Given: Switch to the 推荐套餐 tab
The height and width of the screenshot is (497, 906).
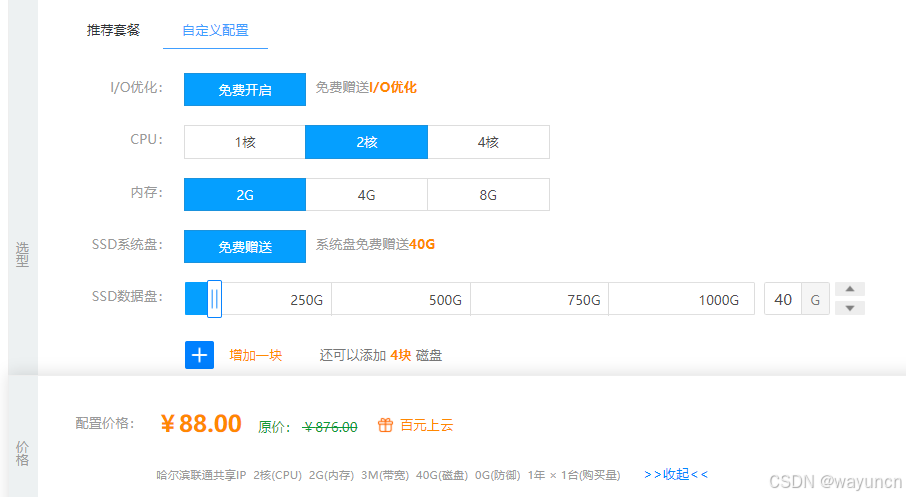Looking at the screenshot, I should [x=113, y=30].
